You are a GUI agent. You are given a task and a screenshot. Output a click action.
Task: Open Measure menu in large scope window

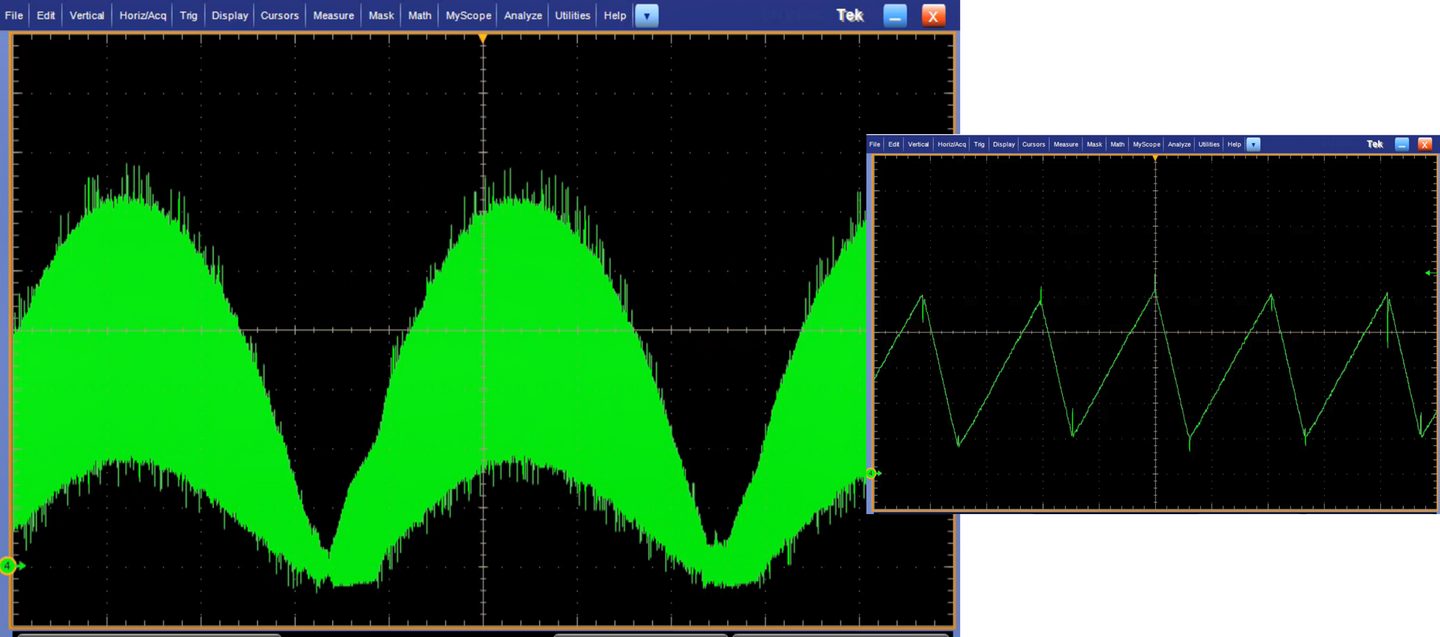[x=333, y=15]
